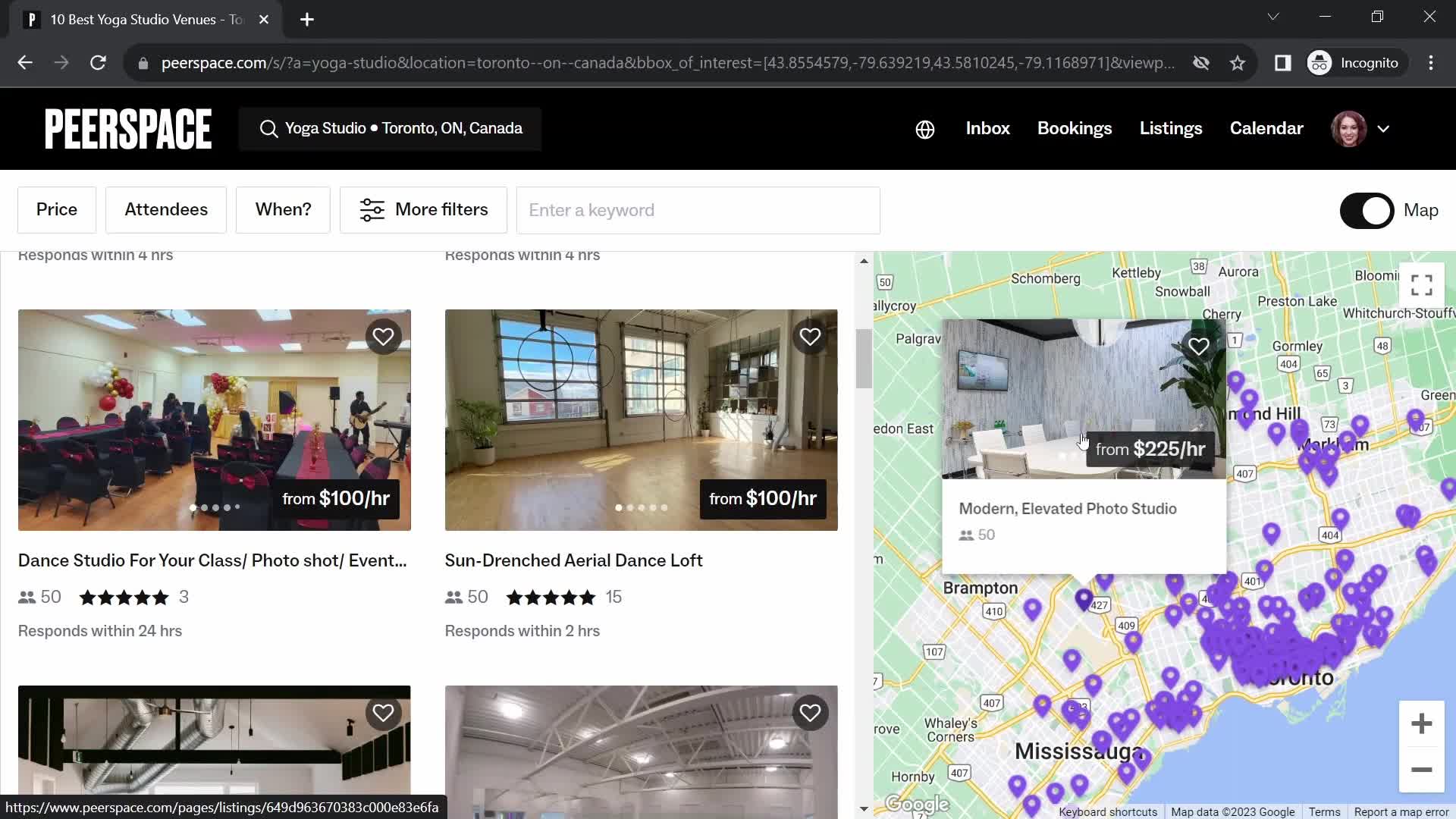1456x819 pixels.
Task: Click Report a map error
Action: coord(1401,811)
